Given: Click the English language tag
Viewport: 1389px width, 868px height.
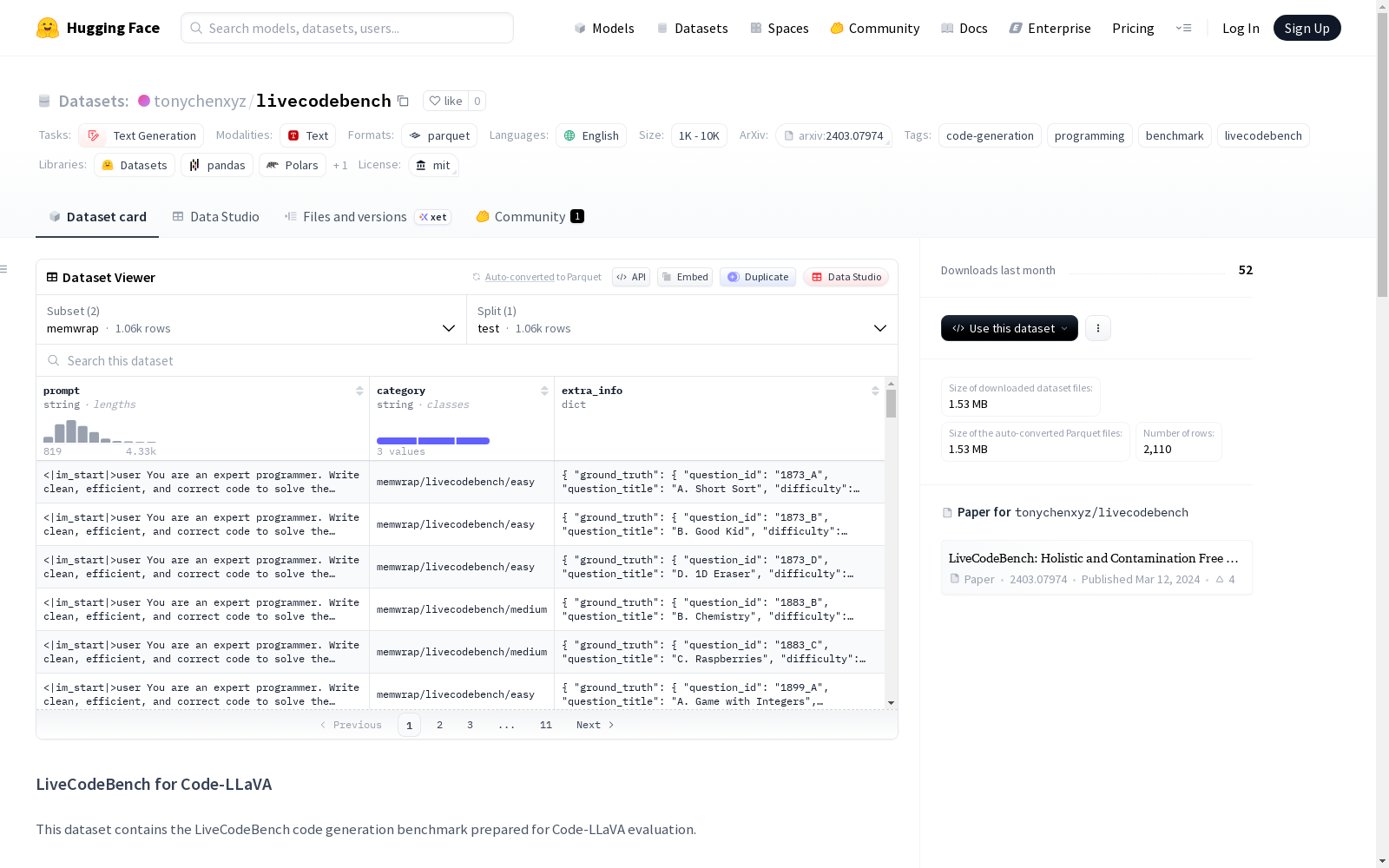Looking at the screenshot, I should [591, 135].
